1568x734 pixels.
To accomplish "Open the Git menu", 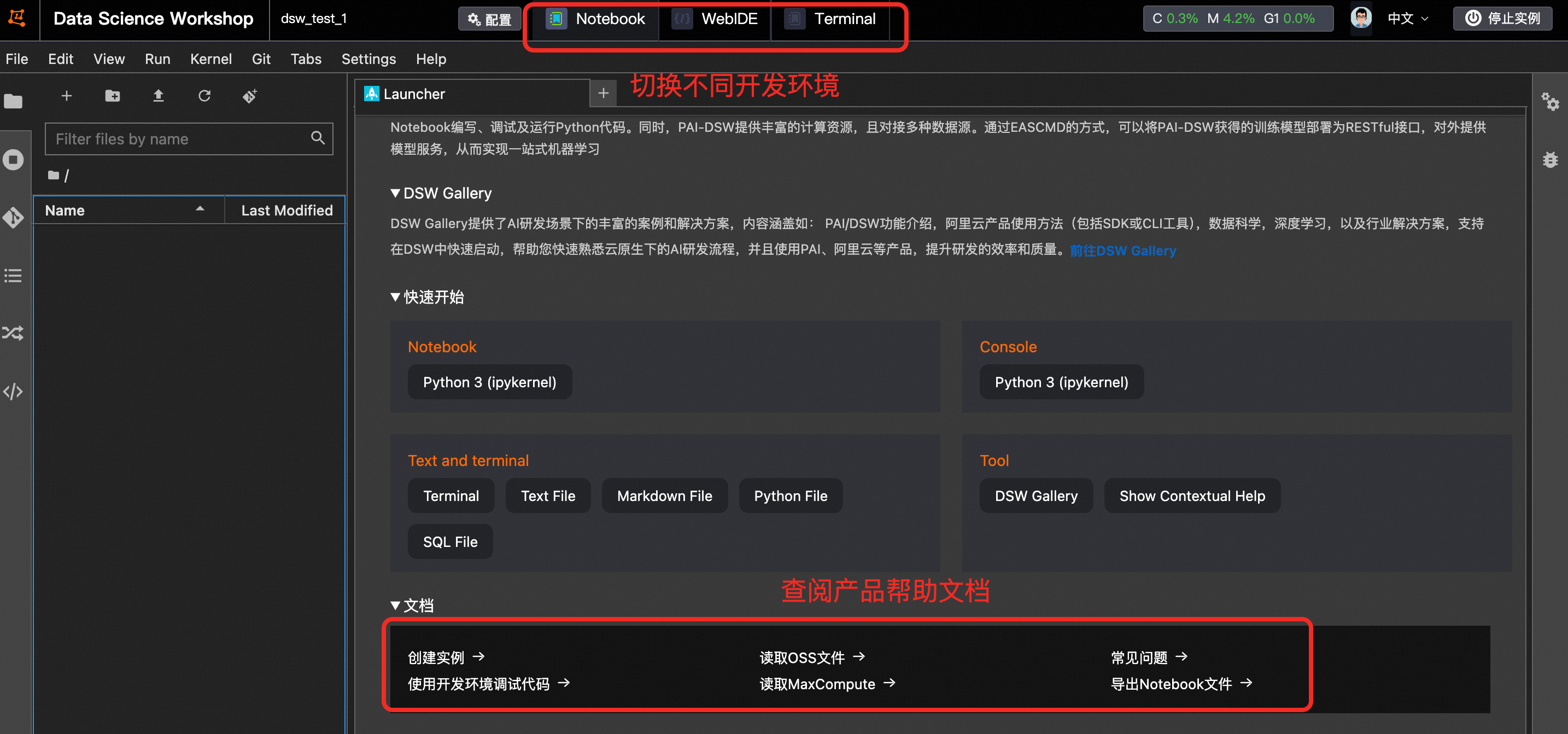I will click(261, 59).
